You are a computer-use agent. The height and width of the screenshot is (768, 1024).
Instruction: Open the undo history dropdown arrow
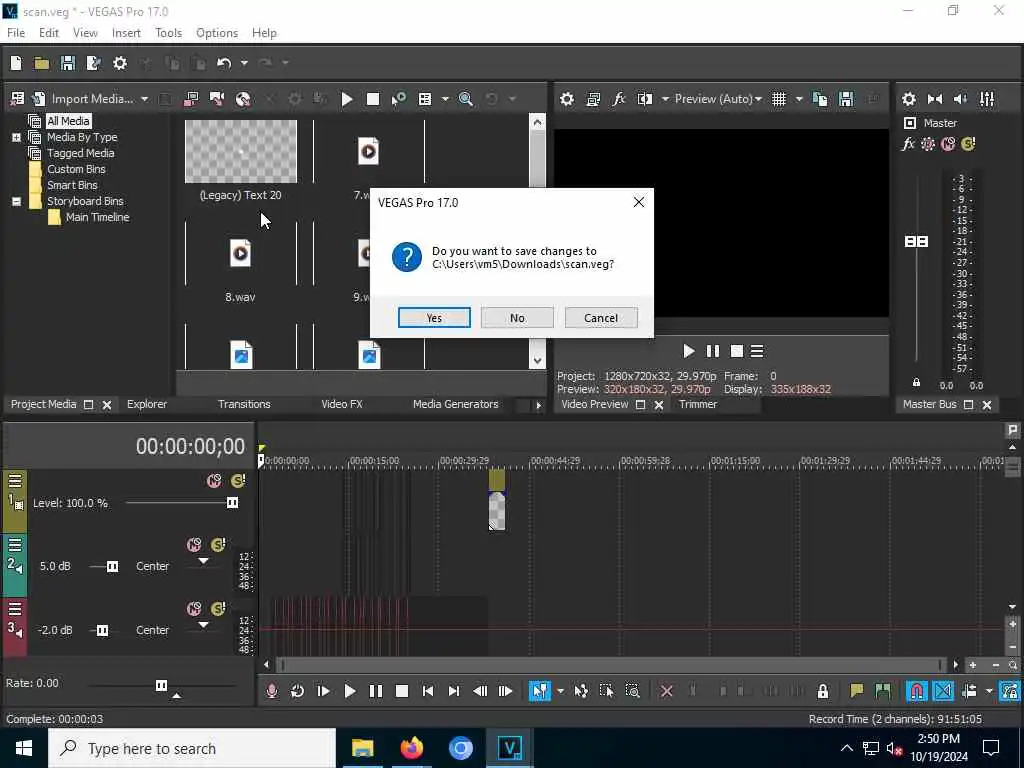244,63
